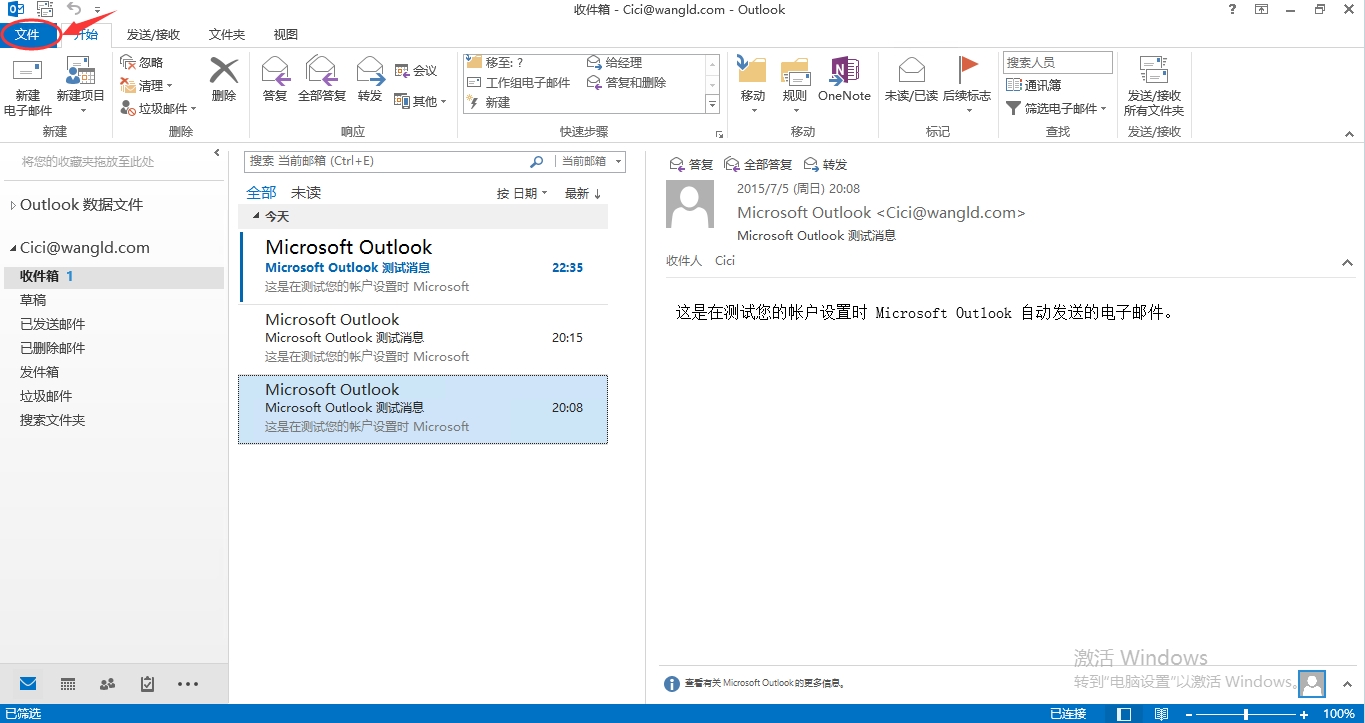The height and width of the screenshot is (723, 1365).
Task: Switch to the Folder (文件夹) tab
Action: (227, 34)
